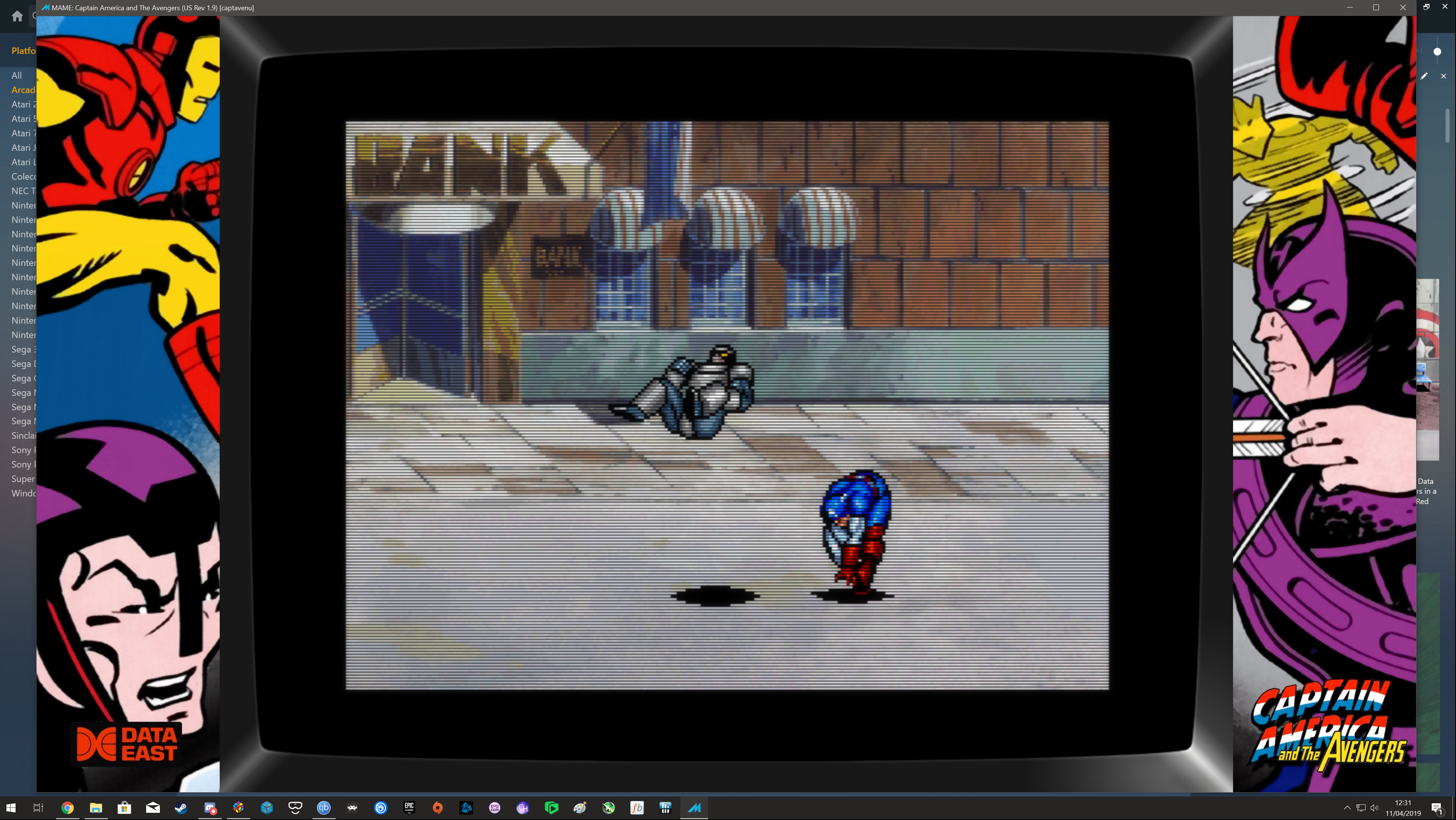Image resolution: width=1456 pixels, height=820 pixels.
Task: Open the volume control in system tray
Action: tap(1375, 807)
